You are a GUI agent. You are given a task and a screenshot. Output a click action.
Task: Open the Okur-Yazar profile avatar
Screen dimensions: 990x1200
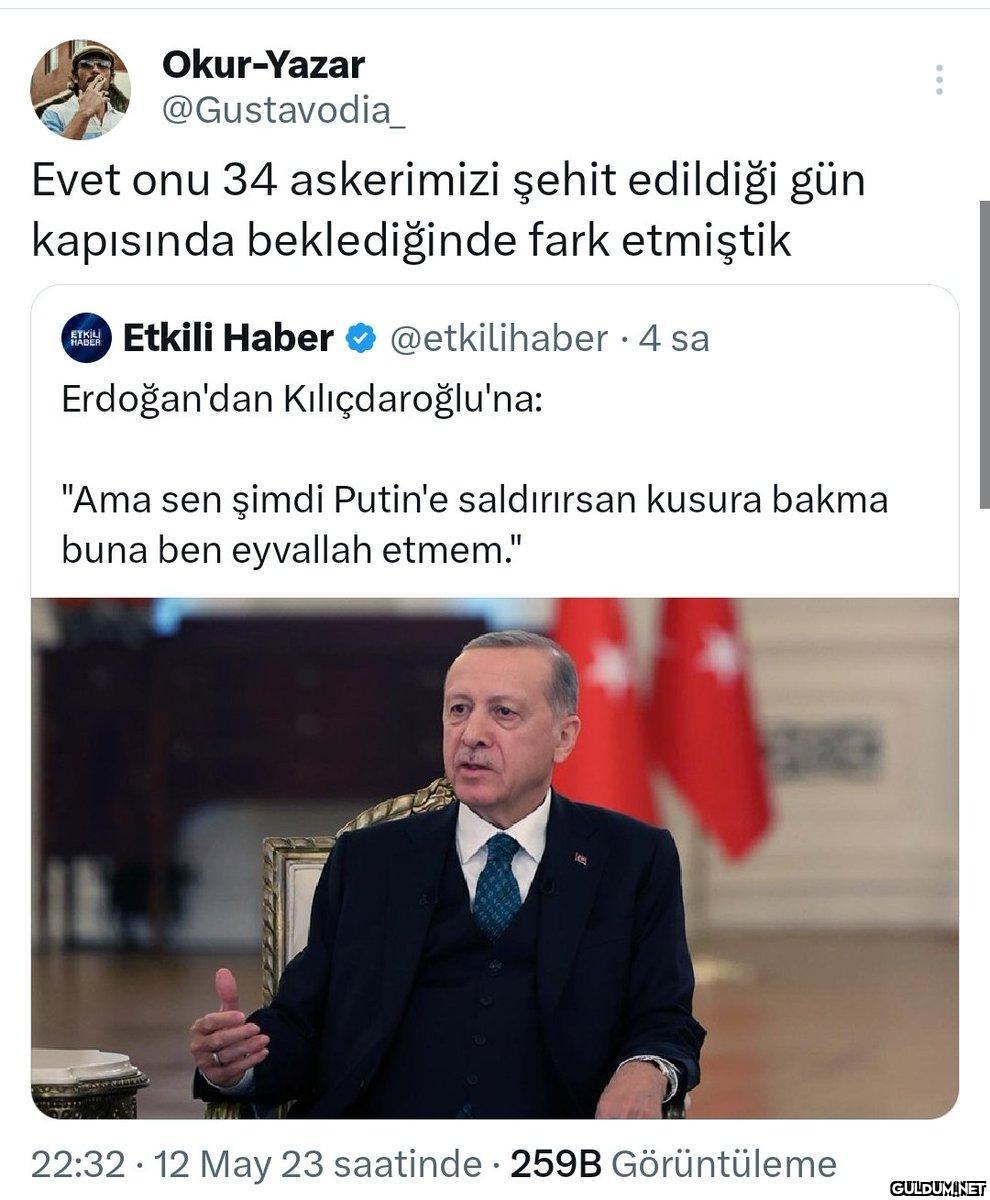(x=80, y=90)
